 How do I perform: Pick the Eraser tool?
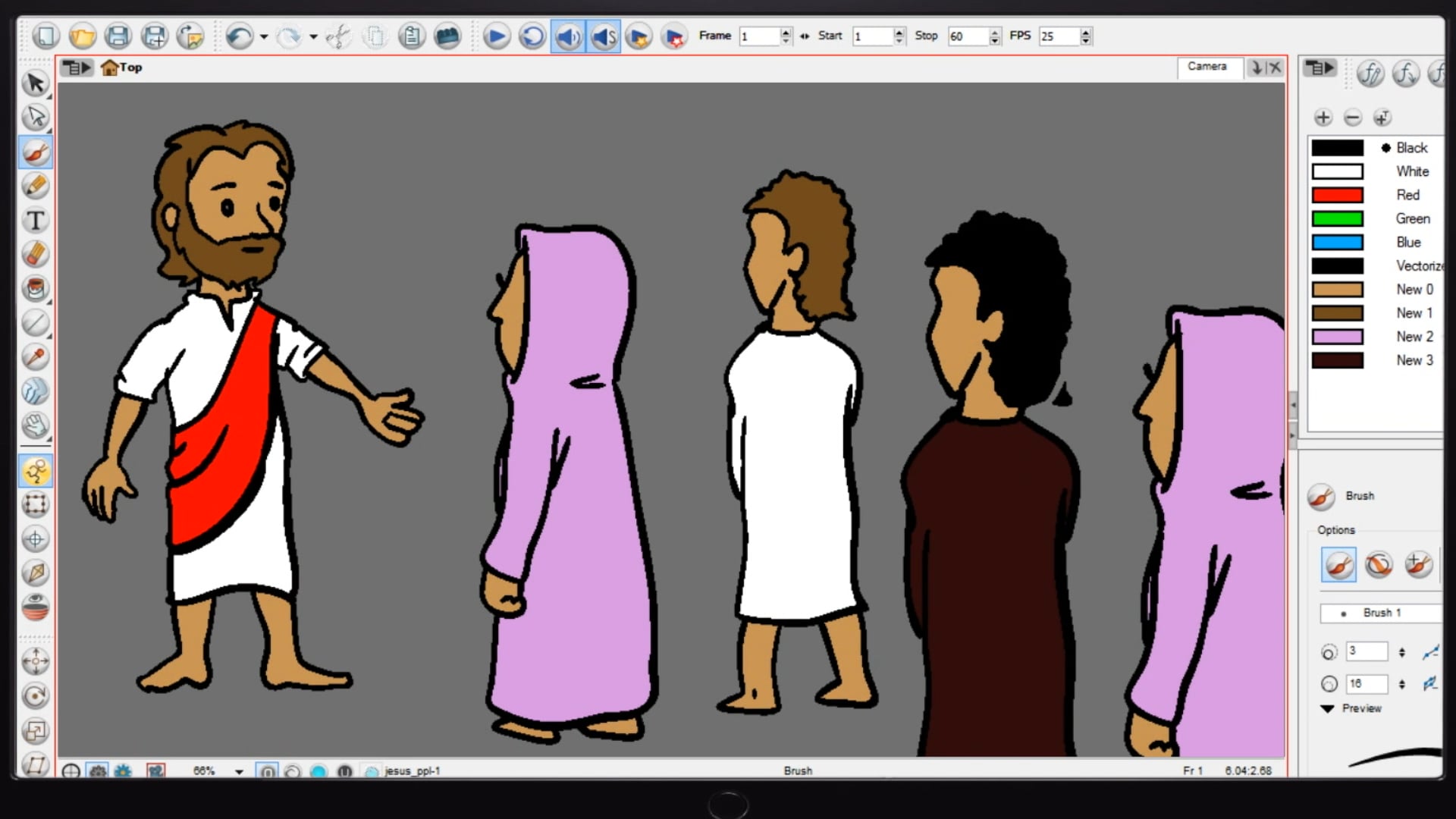(x=36, y=255)
